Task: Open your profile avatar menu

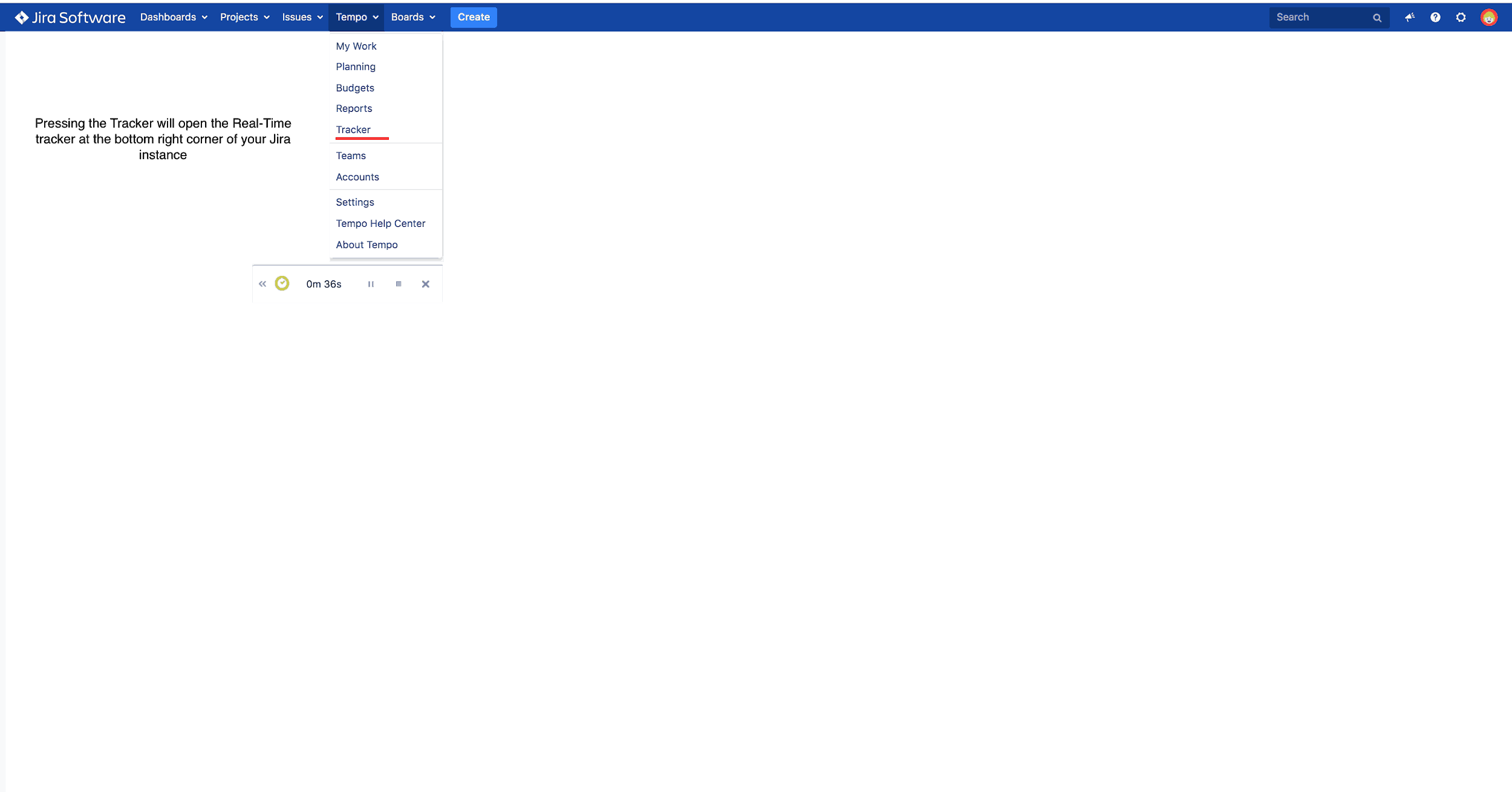Action: pos(1490,17)
